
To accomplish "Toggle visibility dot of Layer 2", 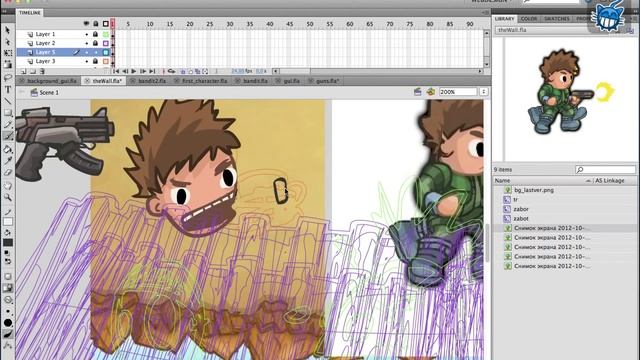I will tap(87, 43).
